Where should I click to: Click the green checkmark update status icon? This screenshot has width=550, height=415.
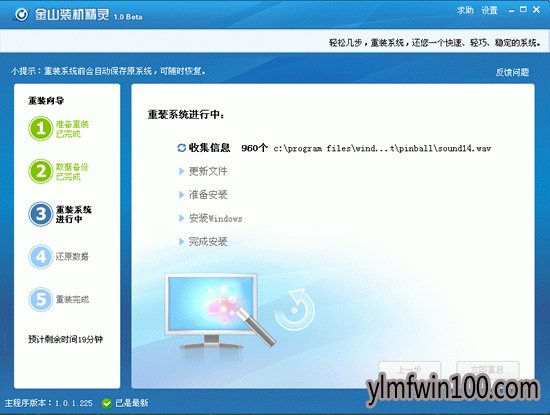(107, 403)
